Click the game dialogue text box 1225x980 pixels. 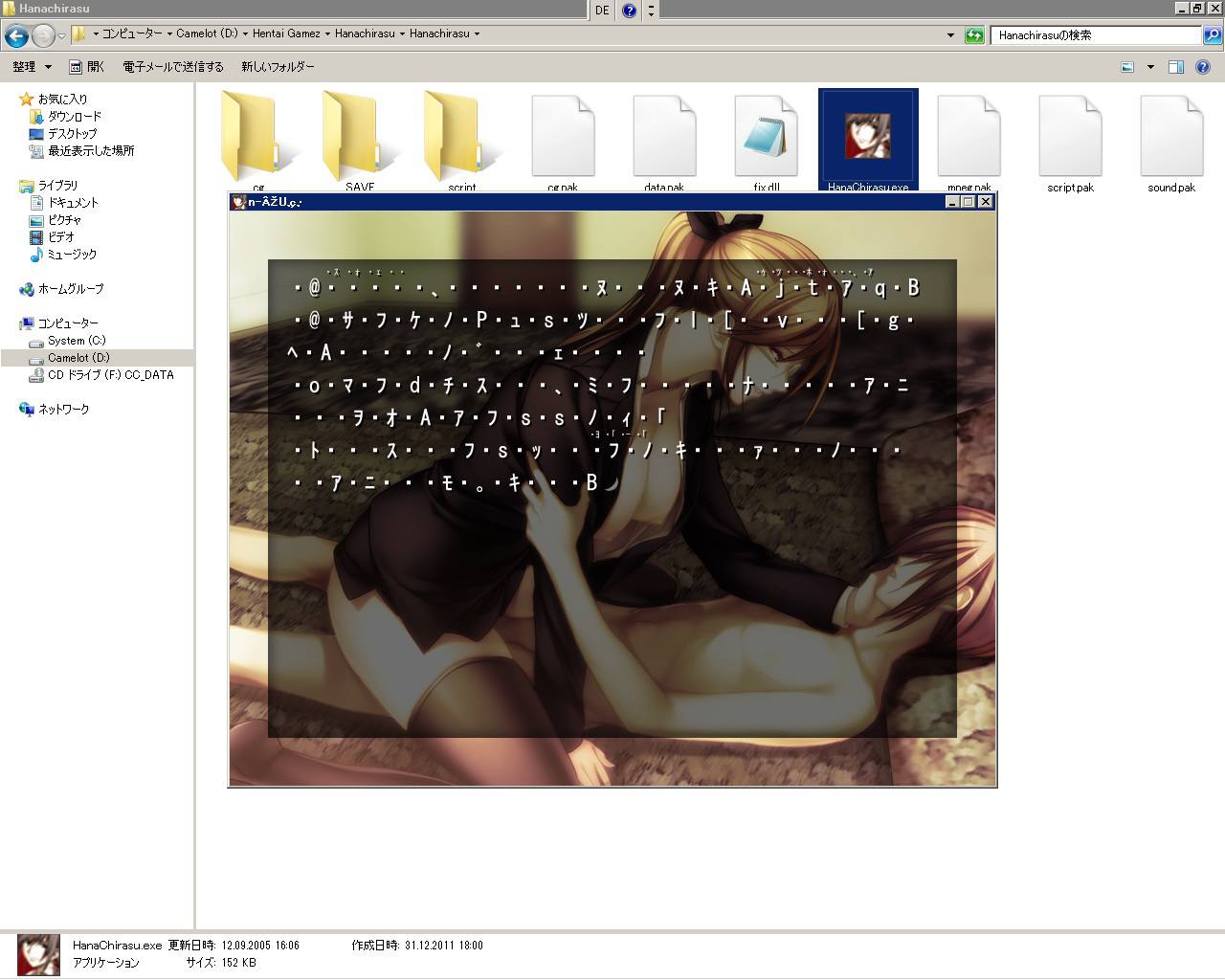(x=612, y=498)
